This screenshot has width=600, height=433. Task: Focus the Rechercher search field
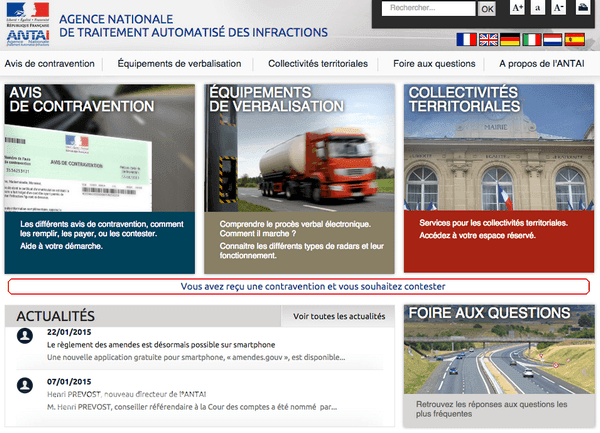(428, 8)
